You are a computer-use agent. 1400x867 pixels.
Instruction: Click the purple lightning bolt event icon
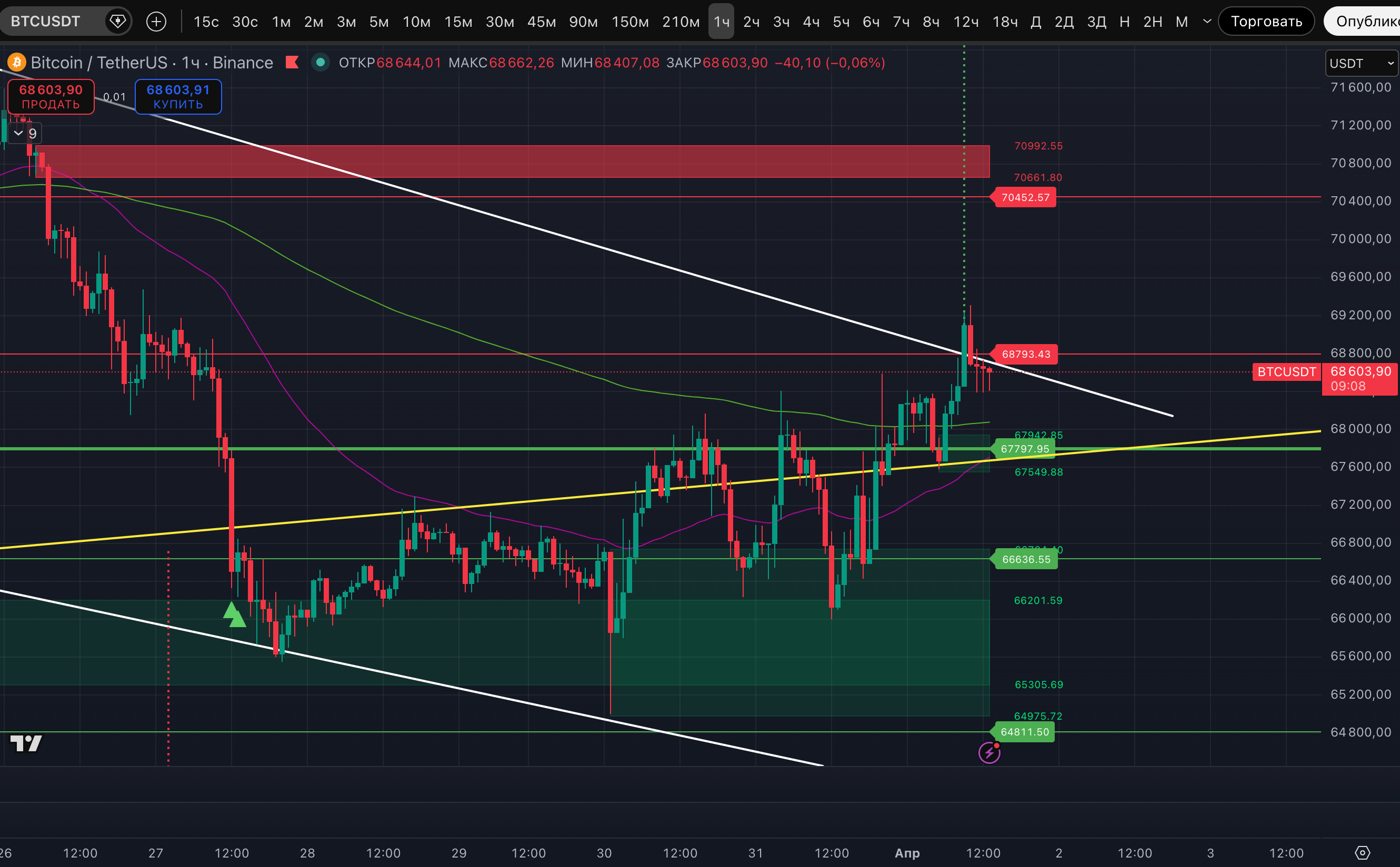989,752
